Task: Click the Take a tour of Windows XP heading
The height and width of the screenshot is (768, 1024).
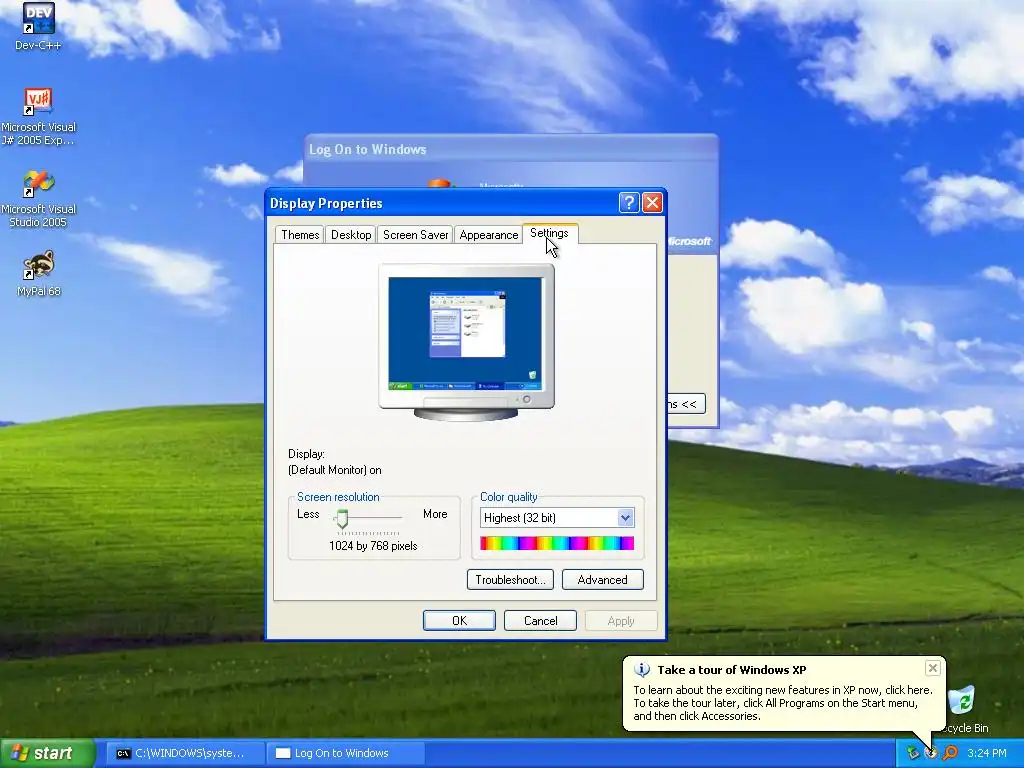Action: [x=731, y=669]
